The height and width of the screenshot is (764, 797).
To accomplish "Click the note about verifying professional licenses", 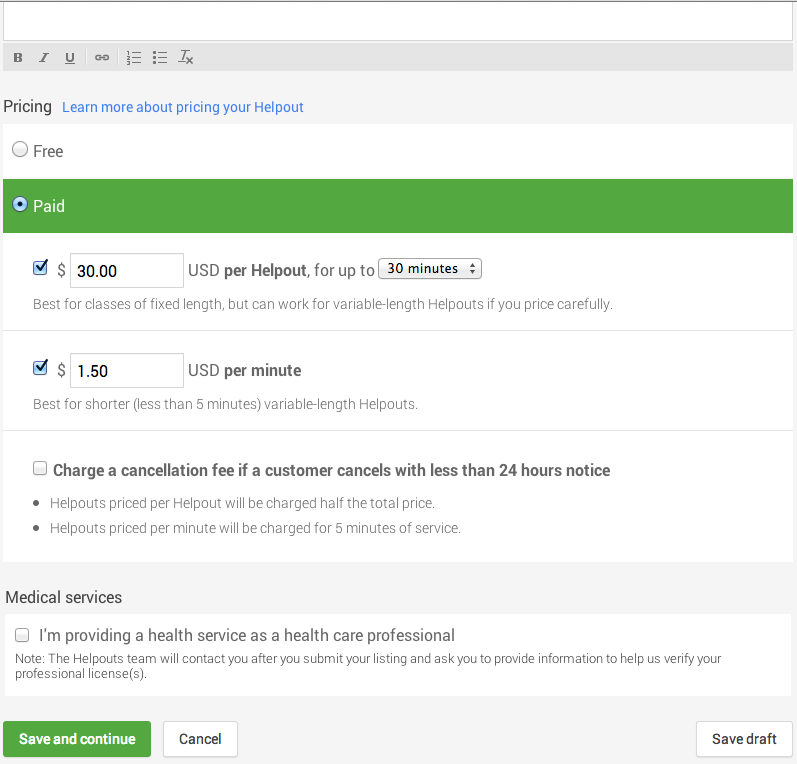I will tap(368, 666).
